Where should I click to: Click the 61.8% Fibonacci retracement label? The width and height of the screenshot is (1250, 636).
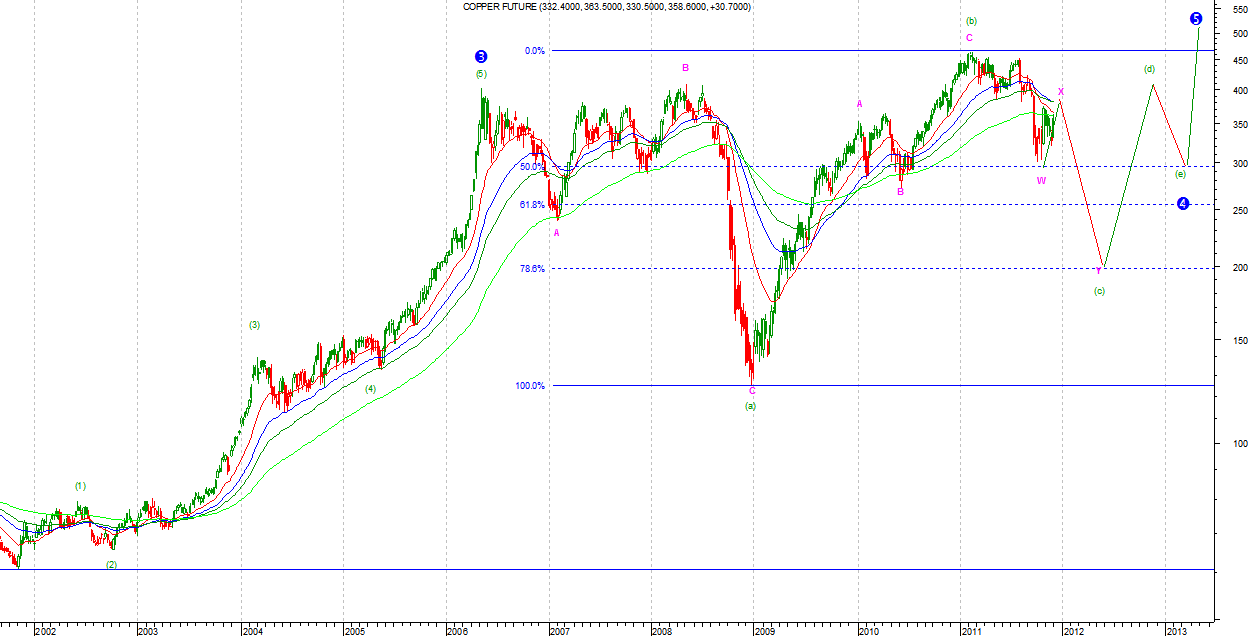(x=532, y=205)
